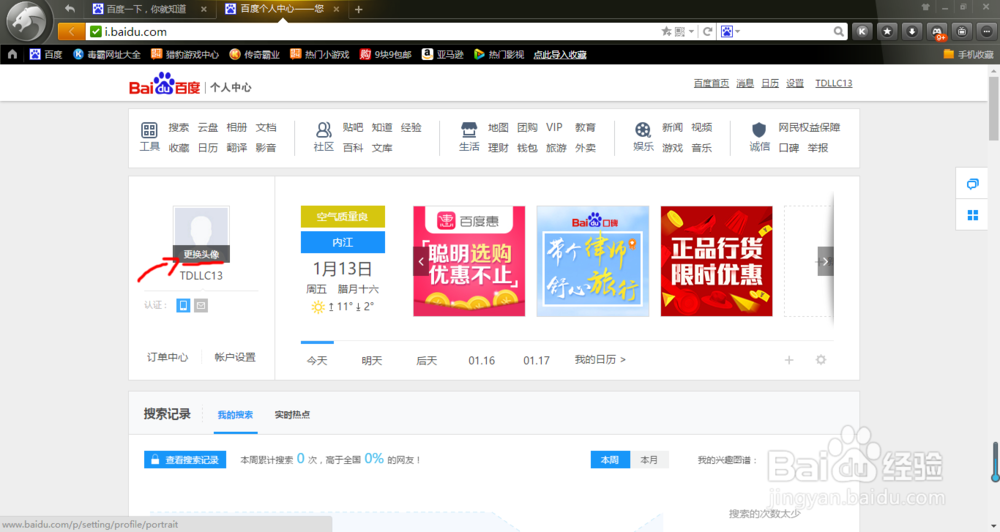Open 地图 life link
1000x532 pixels.
click(498, 128)
